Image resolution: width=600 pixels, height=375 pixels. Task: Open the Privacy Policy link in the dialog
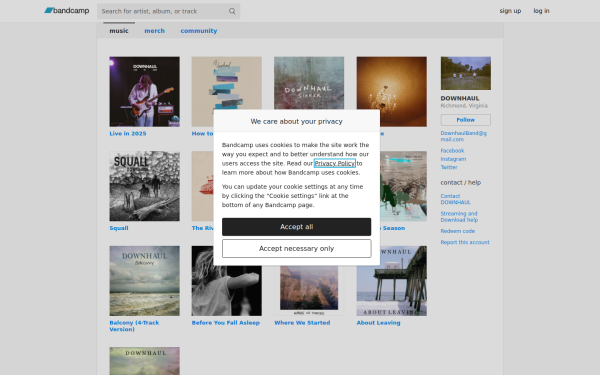[x=335, y=163]
